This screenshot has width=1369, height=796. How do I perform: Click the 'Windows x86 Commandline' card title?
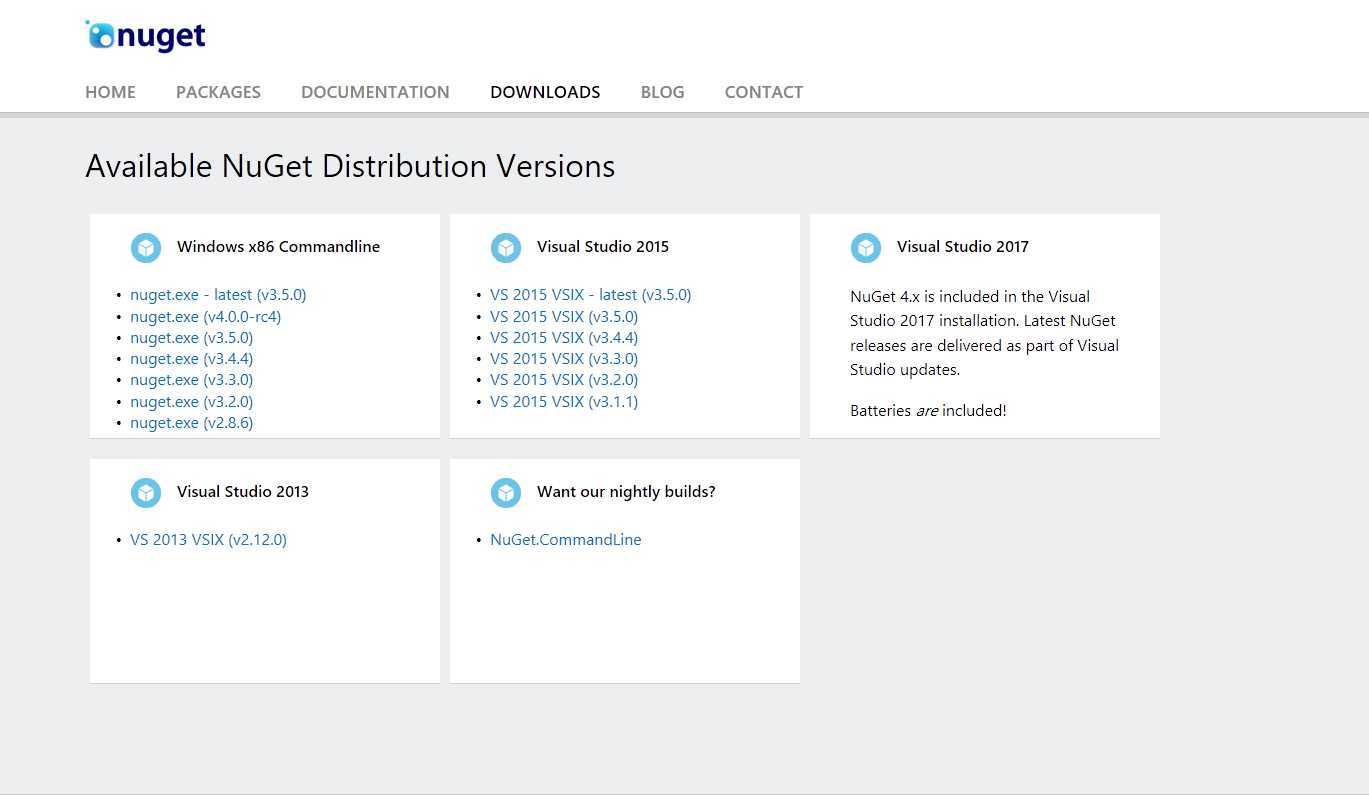pyautogui.click(x=278, y=247)
